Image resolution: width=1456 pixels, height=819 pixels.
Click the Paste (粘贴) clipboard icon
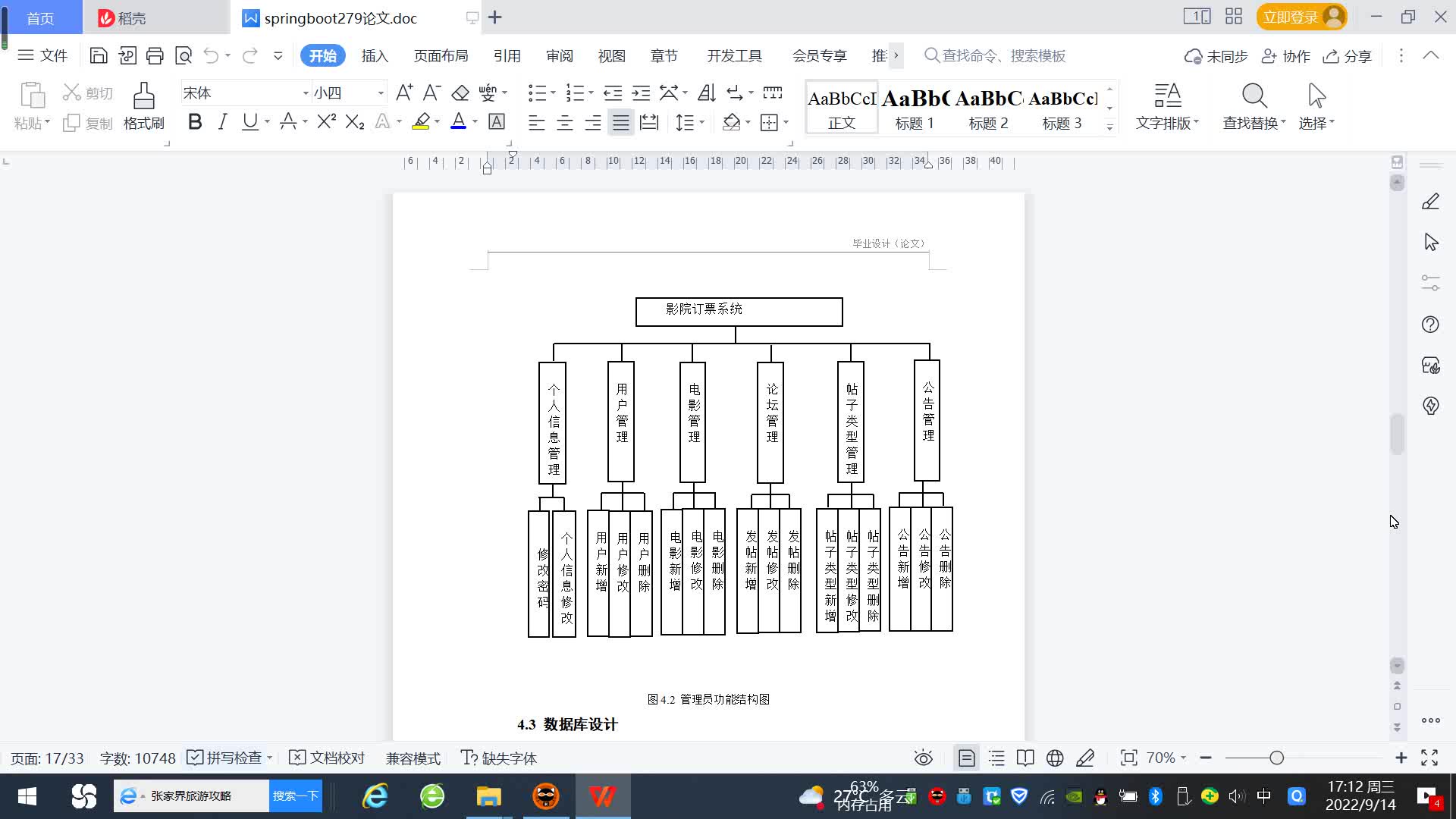coord(32,96)
